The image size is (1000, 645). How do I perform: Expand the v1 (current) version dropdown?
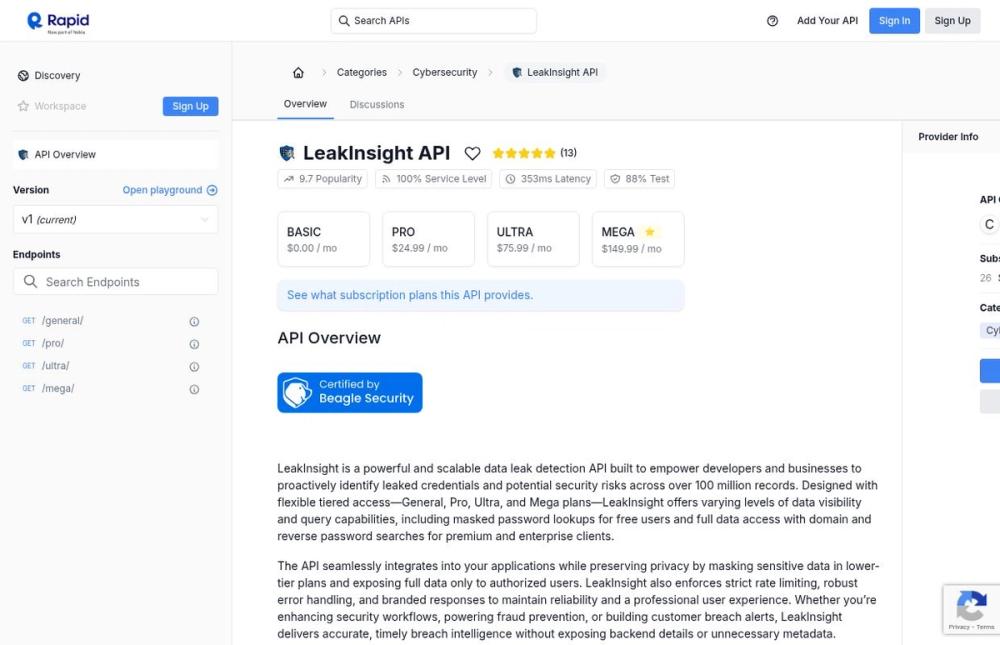[115, 219]
